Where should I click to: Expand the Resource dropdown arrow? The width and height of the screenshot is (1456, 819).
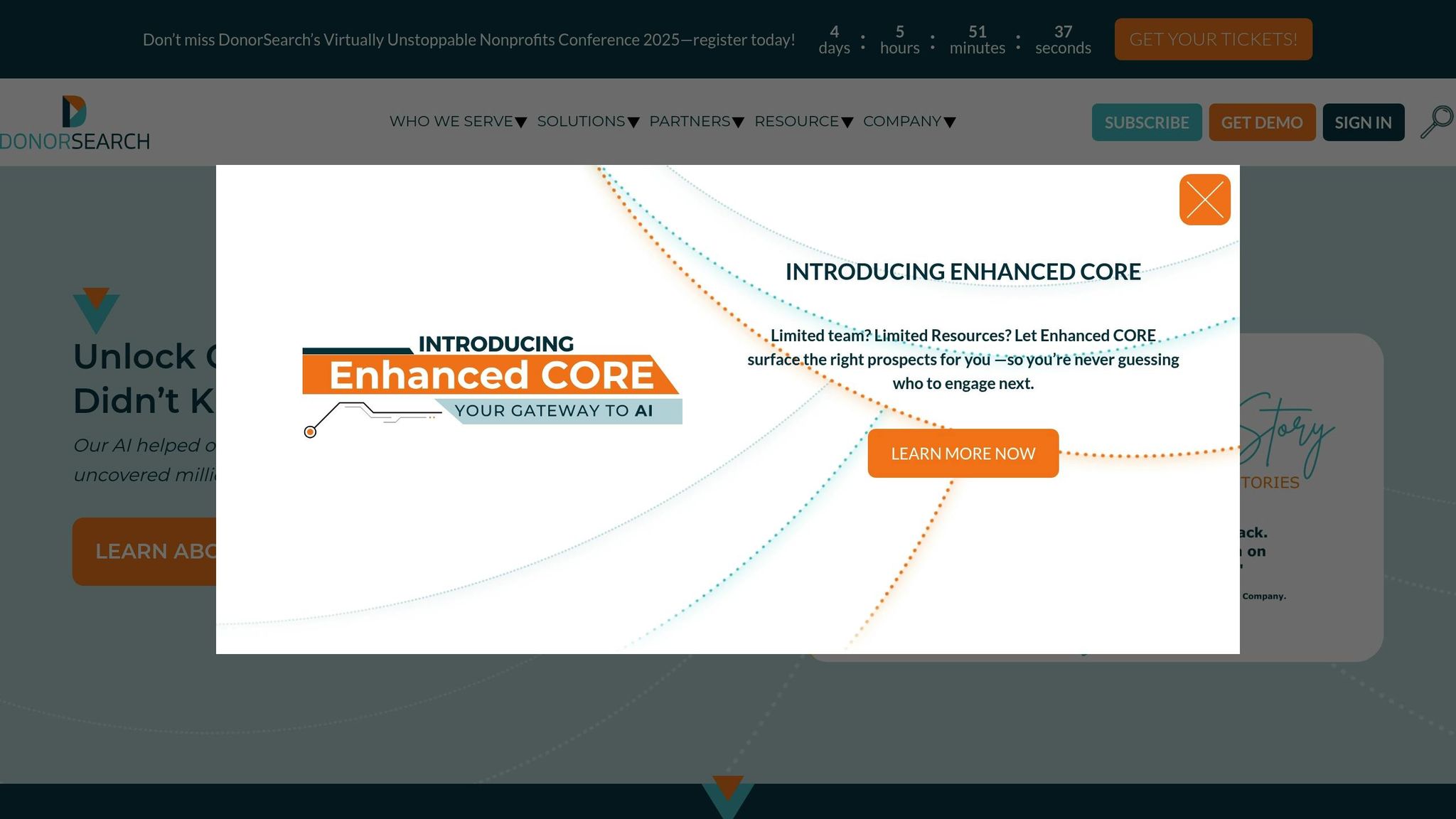(847, 123)
